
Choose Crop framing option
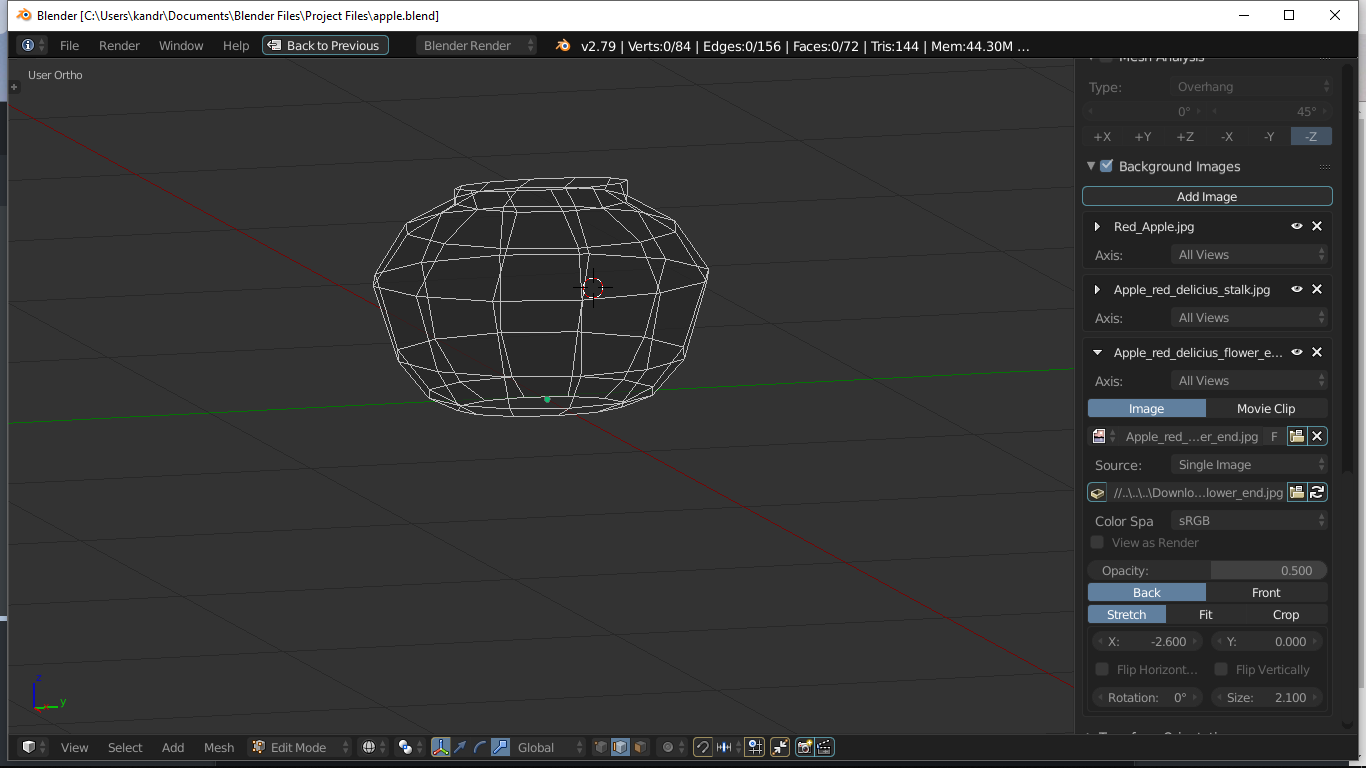pos(1286,614)
